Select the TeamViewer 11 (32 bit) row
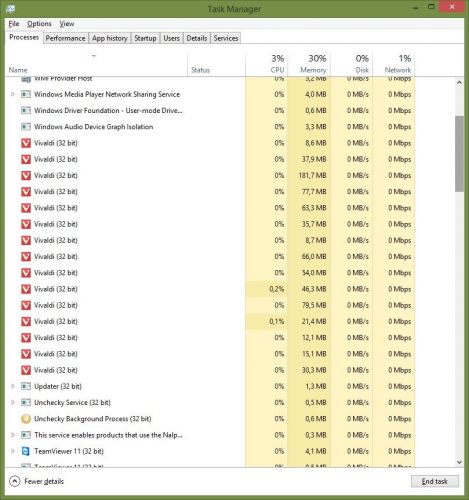Viewport: 469px width, 500px height. pyautogui.click(x=210, y=451)
